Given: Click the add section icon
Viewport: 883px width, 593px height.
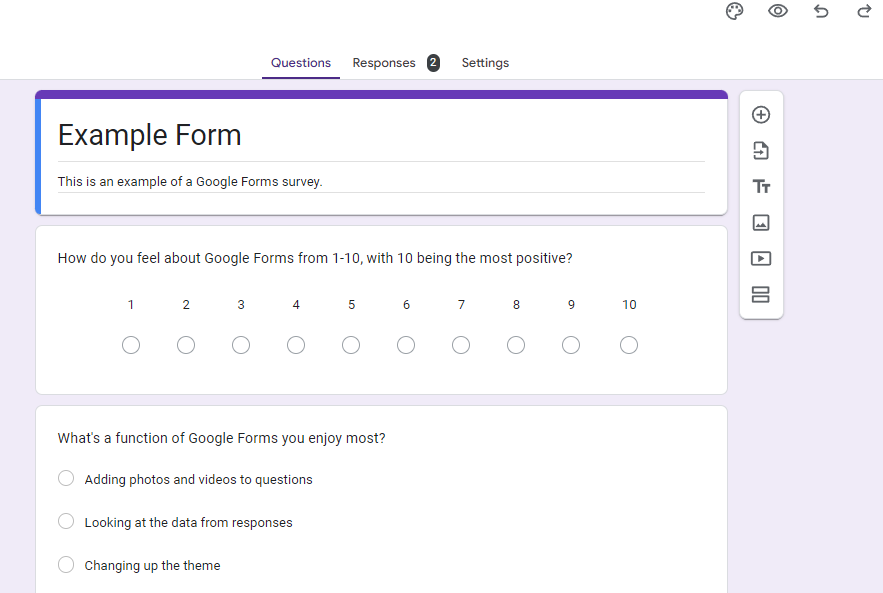Looking at the screenshot, I should [761, 295].
